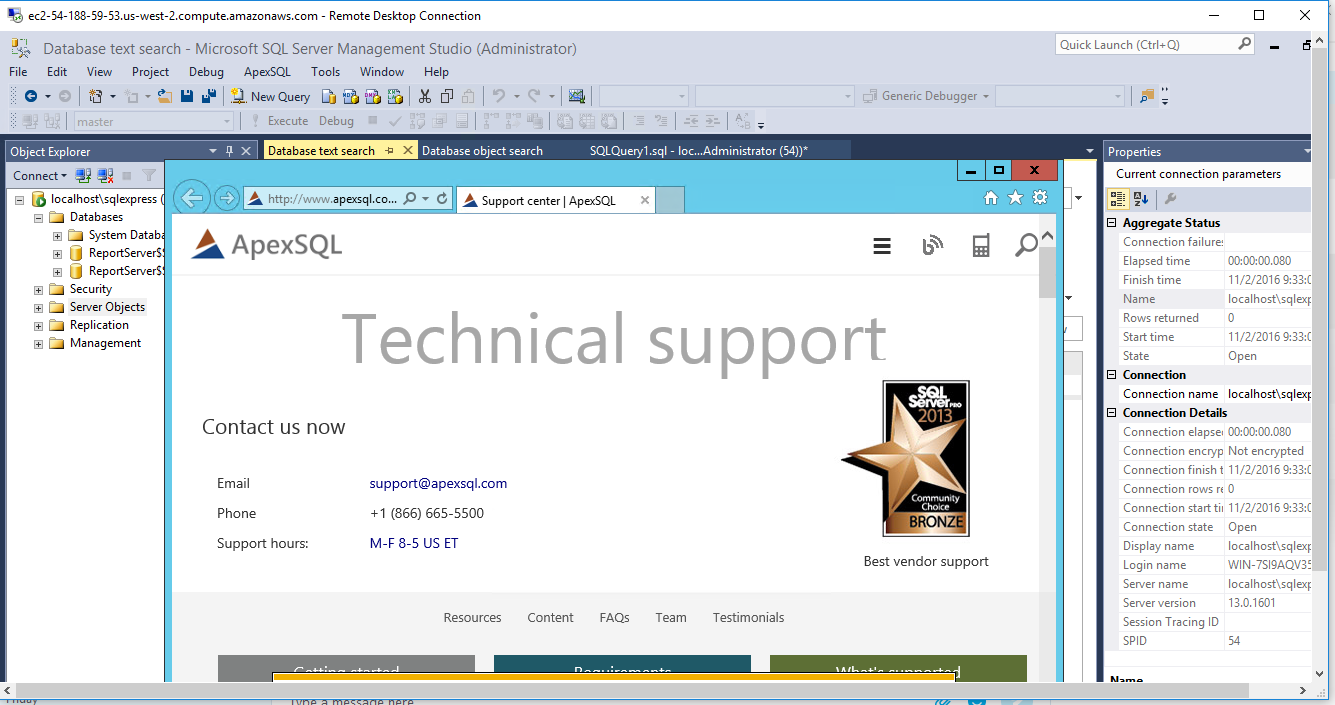Switch to Database object search tab
Image resolution: width=1335 pixels, height=705 pixels.
(x=482, y=151)
